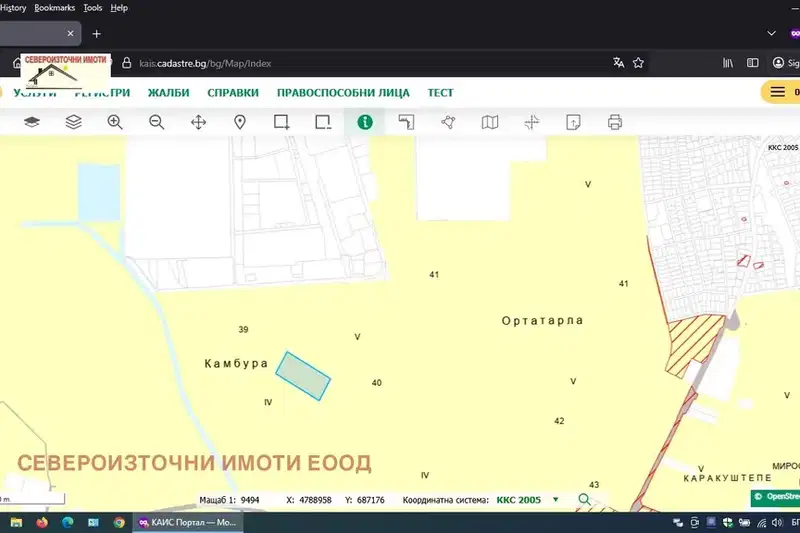The height and width of the screenshot is (533, 800).
Task: Click the map section number 42
Action: (559, 421)
